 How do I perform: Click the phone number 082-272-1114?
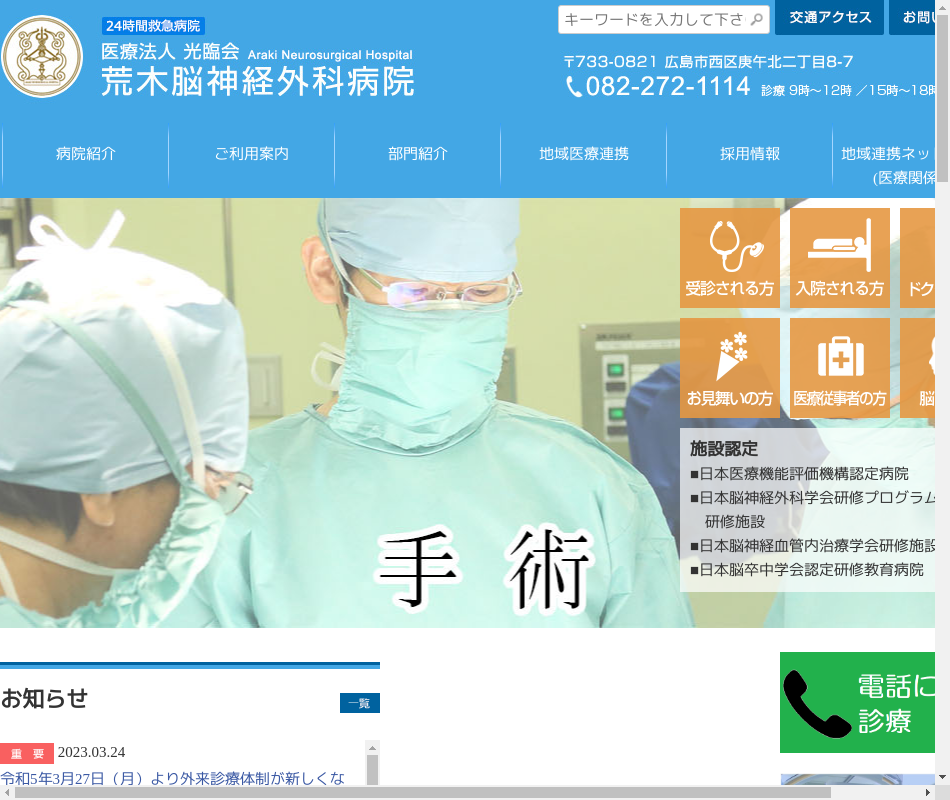[x=667, y=88]
